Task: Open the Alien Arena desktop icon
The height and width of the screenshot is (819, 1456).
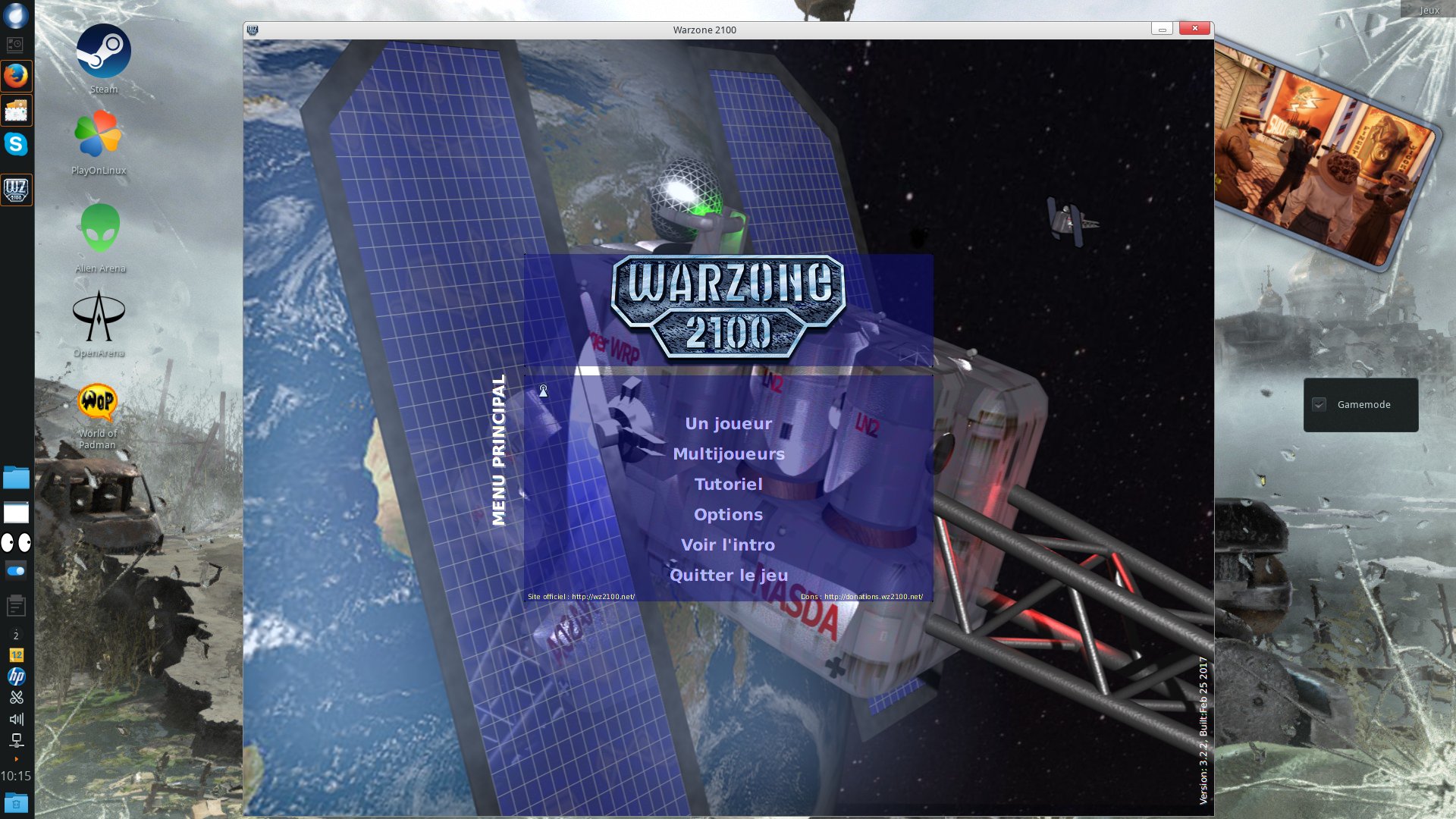Action: [x=100, y=229]
